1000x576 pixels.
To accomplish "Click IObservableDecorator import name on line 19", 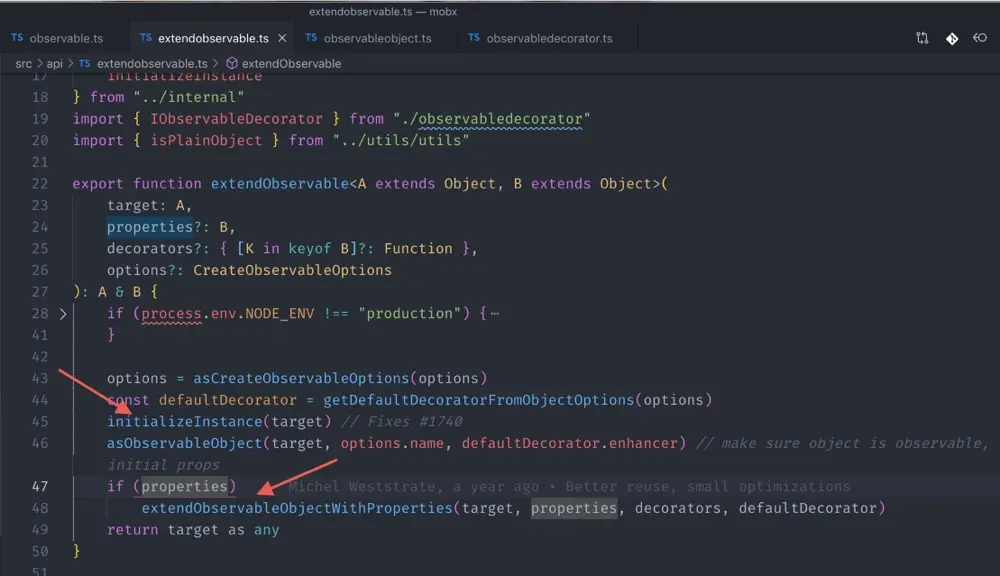I will (x=237, y=119).
